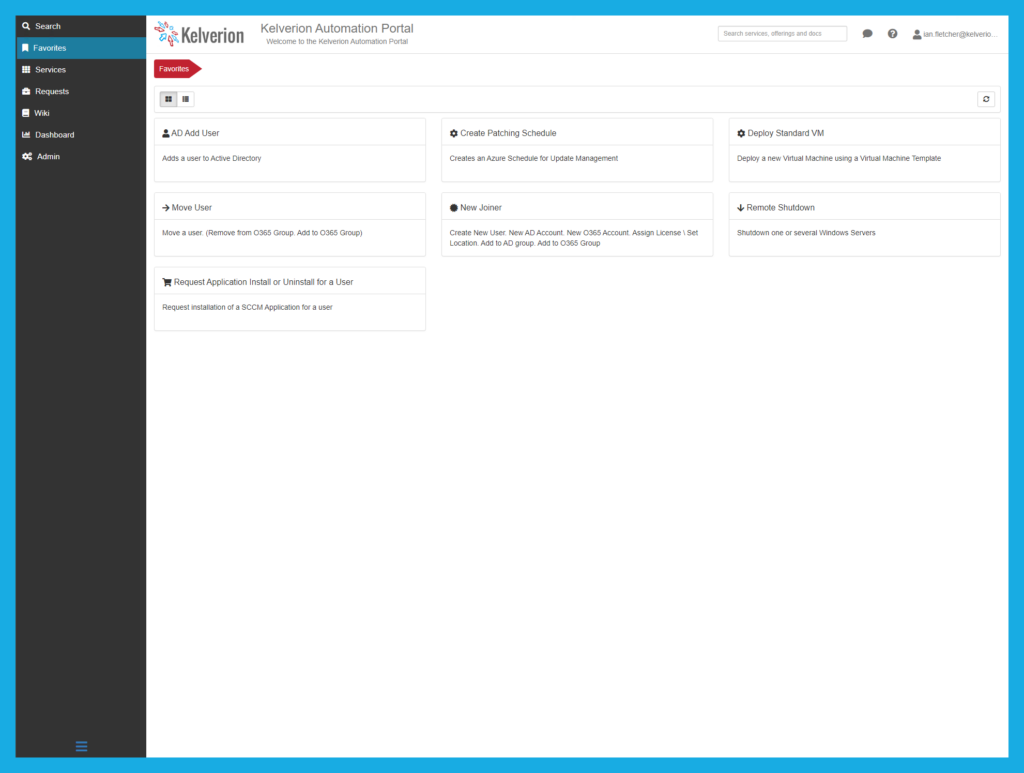Click 'Welcome to the Kelverion Automation Portal' subtitle

click(x=337, y=41)
